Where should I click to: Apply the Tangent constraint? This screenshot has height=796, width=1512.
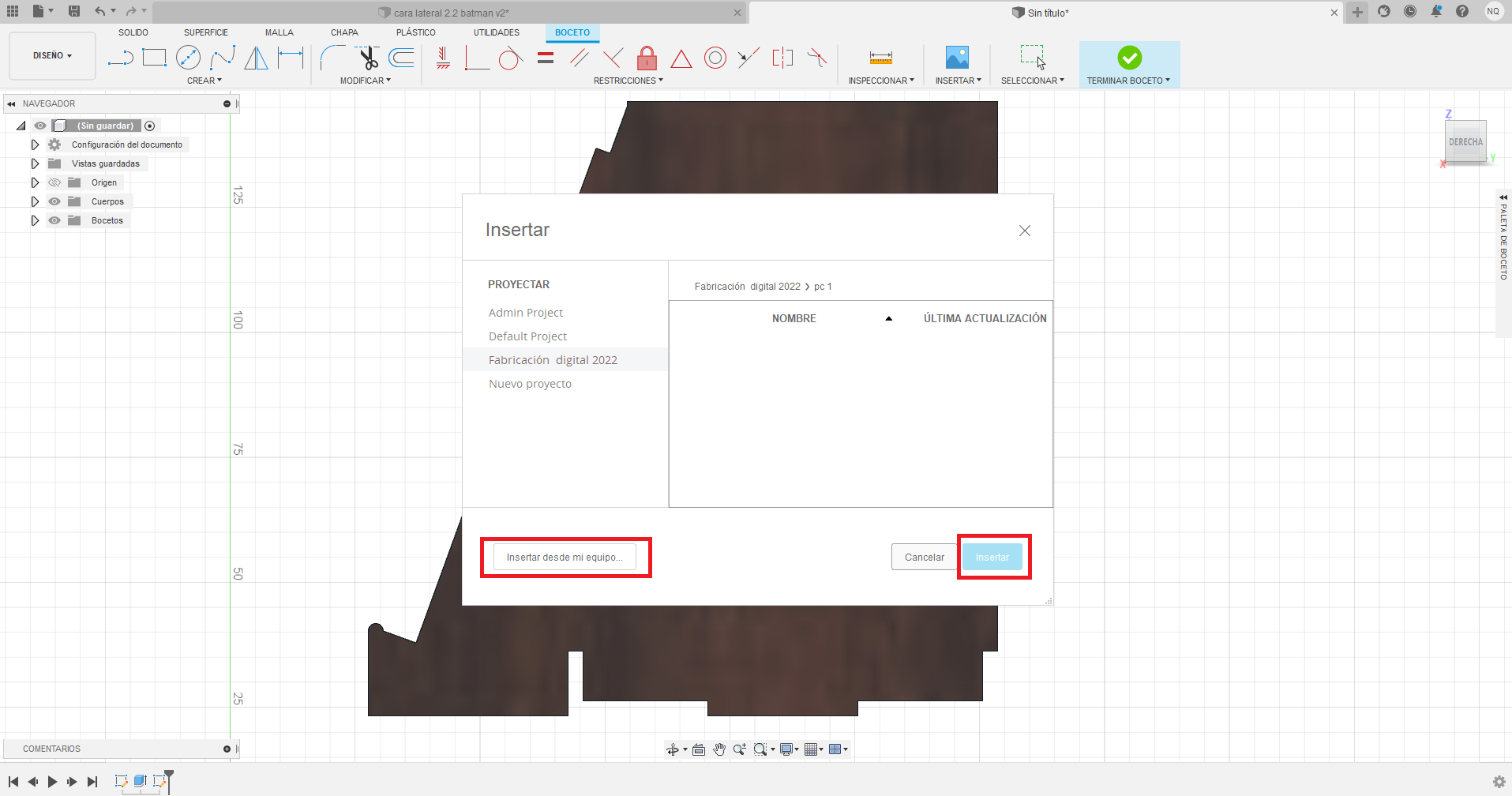(x=511, y=58)
